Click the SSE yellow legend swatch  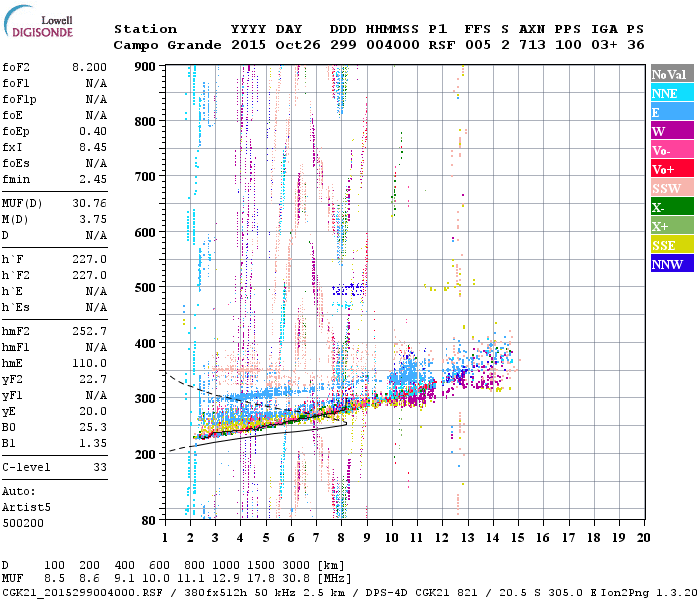pos(672,245)
